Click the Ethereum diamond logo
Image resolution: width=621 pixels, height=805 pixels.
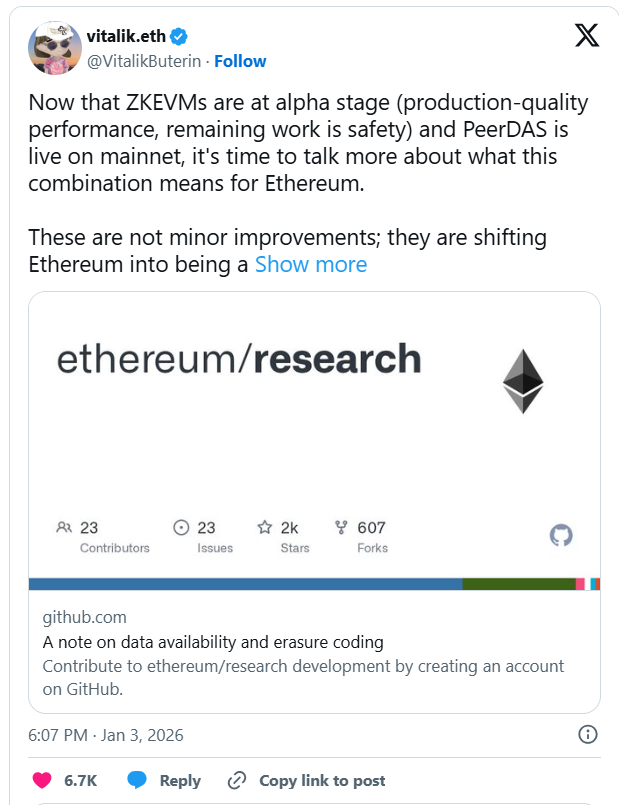click(x=522, y=382)
